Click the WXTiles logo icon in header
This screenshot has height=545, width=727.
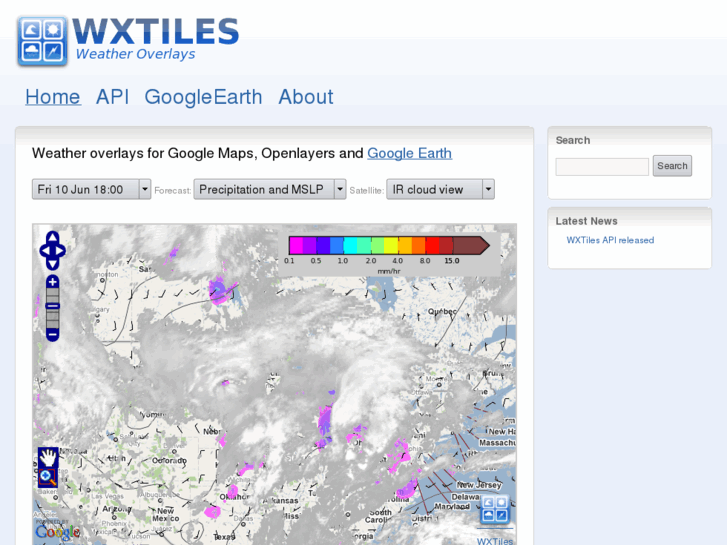click(42, 41)
